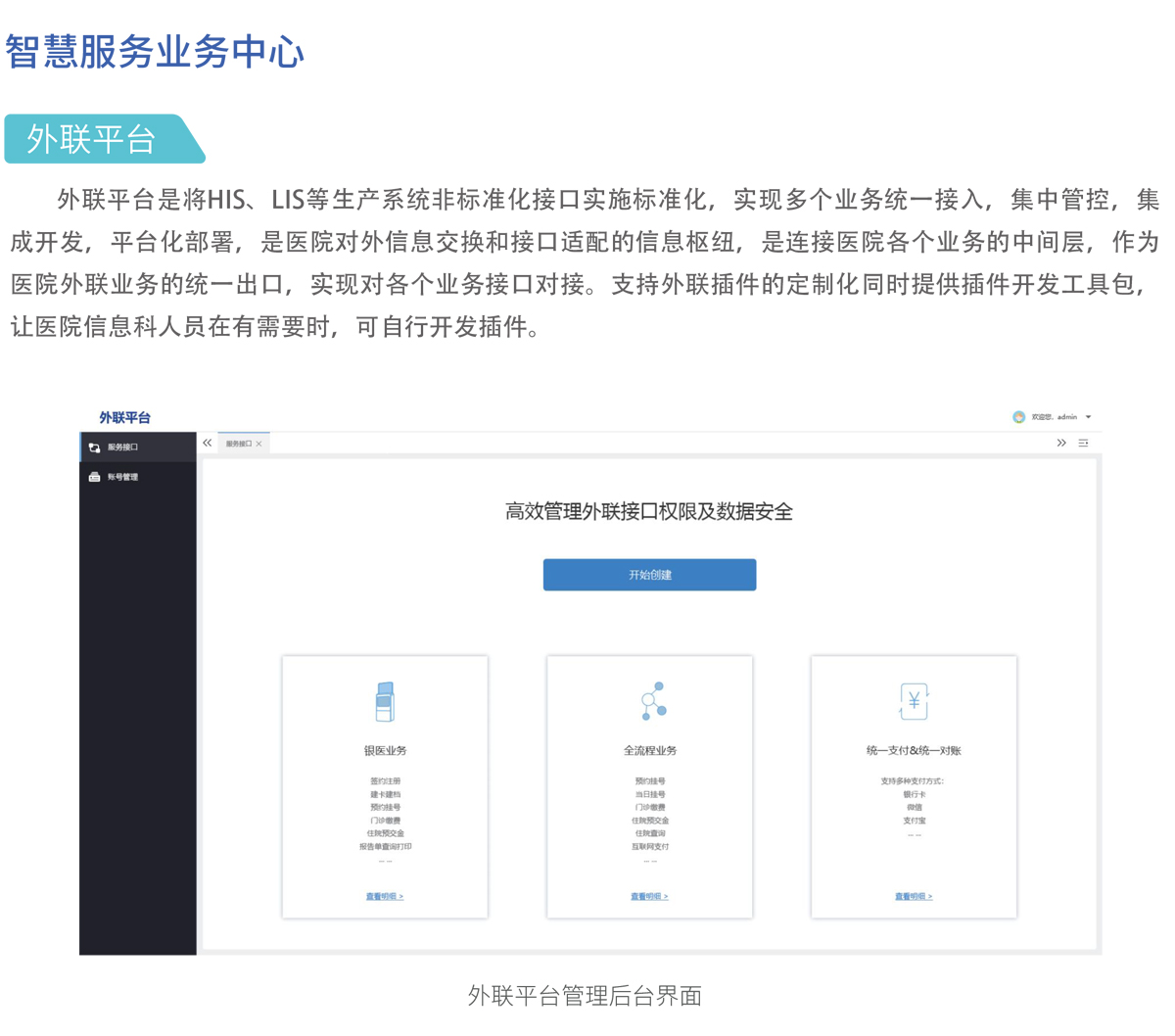This screenshot has height=1036, width=1175.
Task: Switch to the 服务接口 tab
Action: pyautogui.click(x=238, y=444)
